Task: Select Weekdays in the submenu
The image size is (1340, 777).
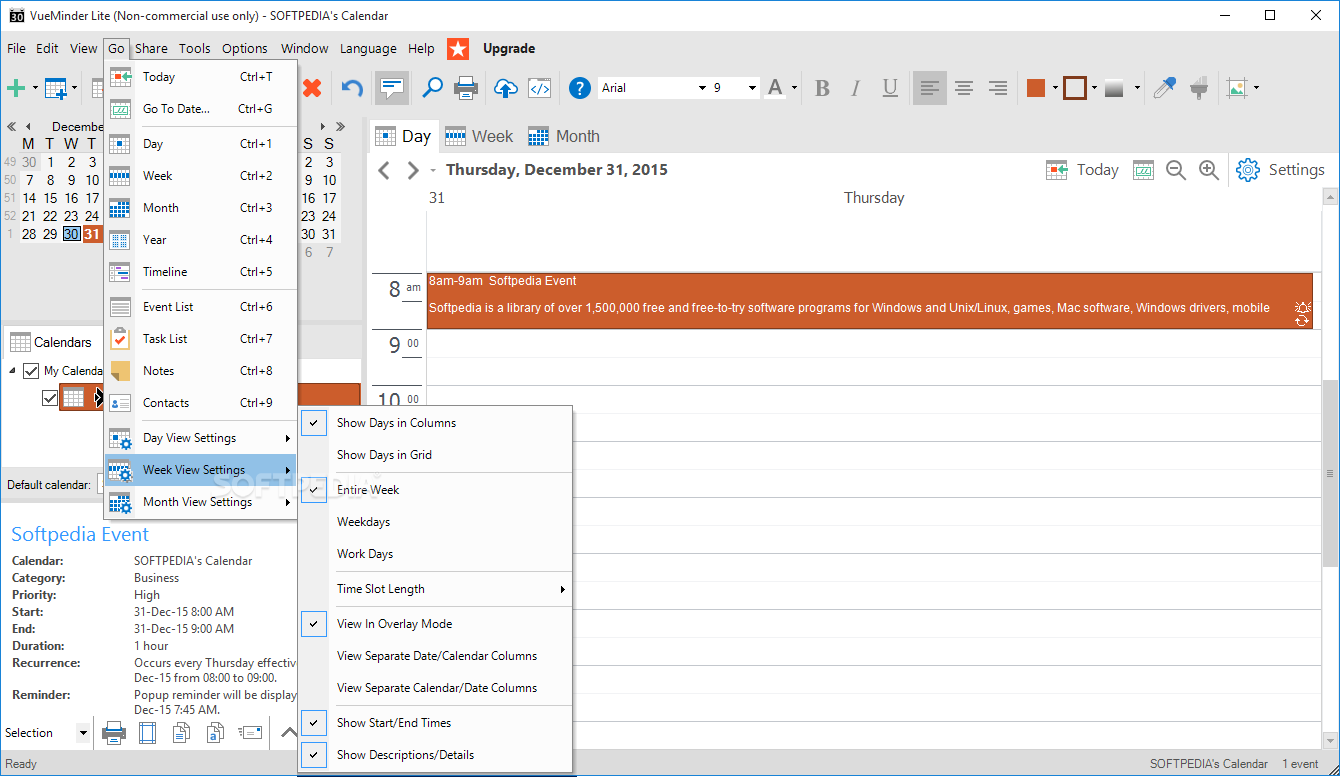Action: 435,522
